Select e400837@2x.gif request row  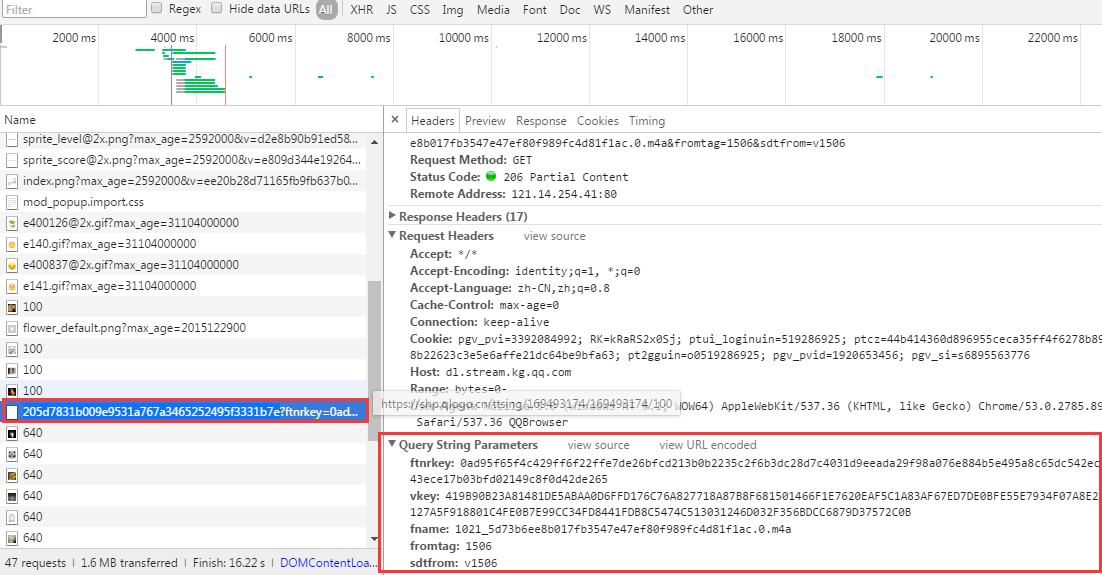point(184,265)
